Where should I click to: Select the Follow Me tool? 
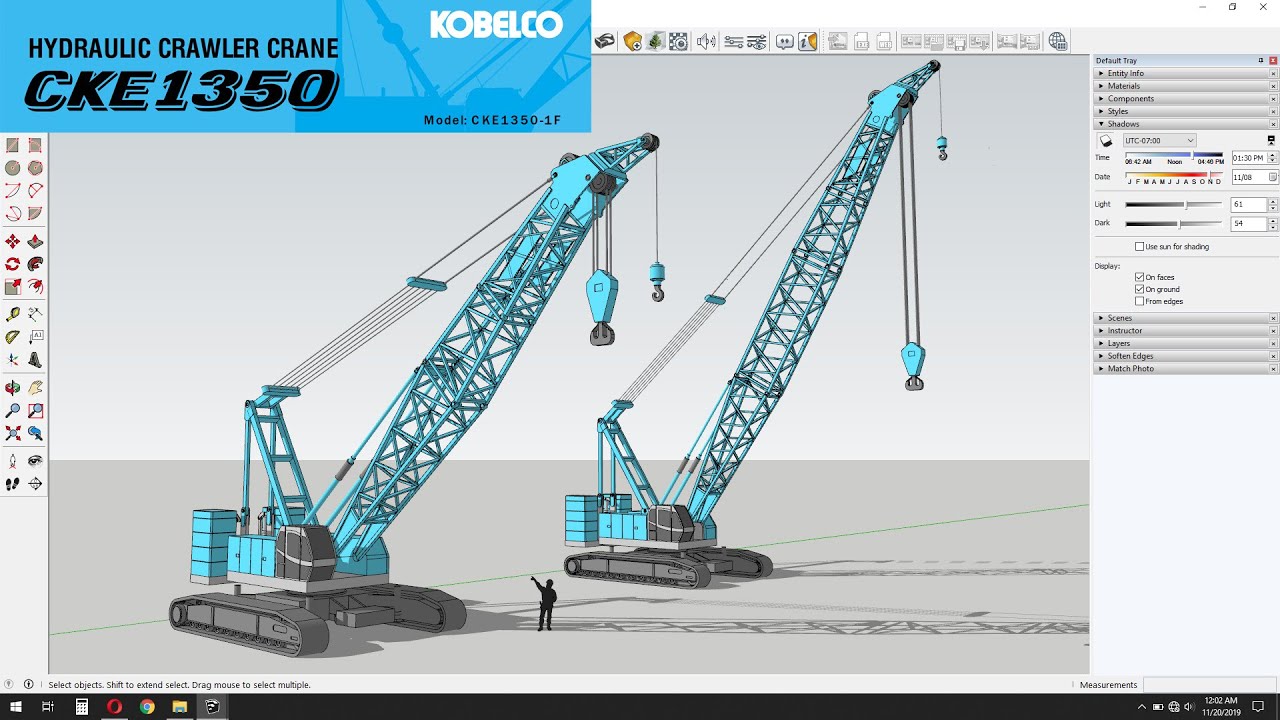[35, 264]
